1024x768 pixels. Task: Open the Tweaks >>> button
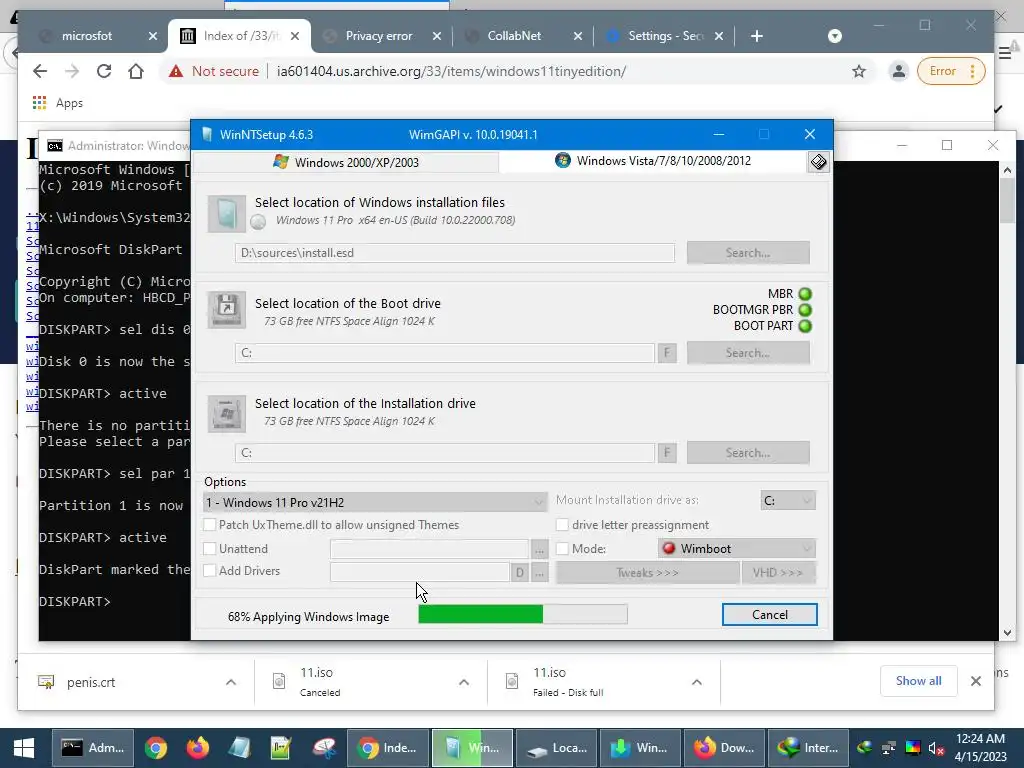coord(647,573)
